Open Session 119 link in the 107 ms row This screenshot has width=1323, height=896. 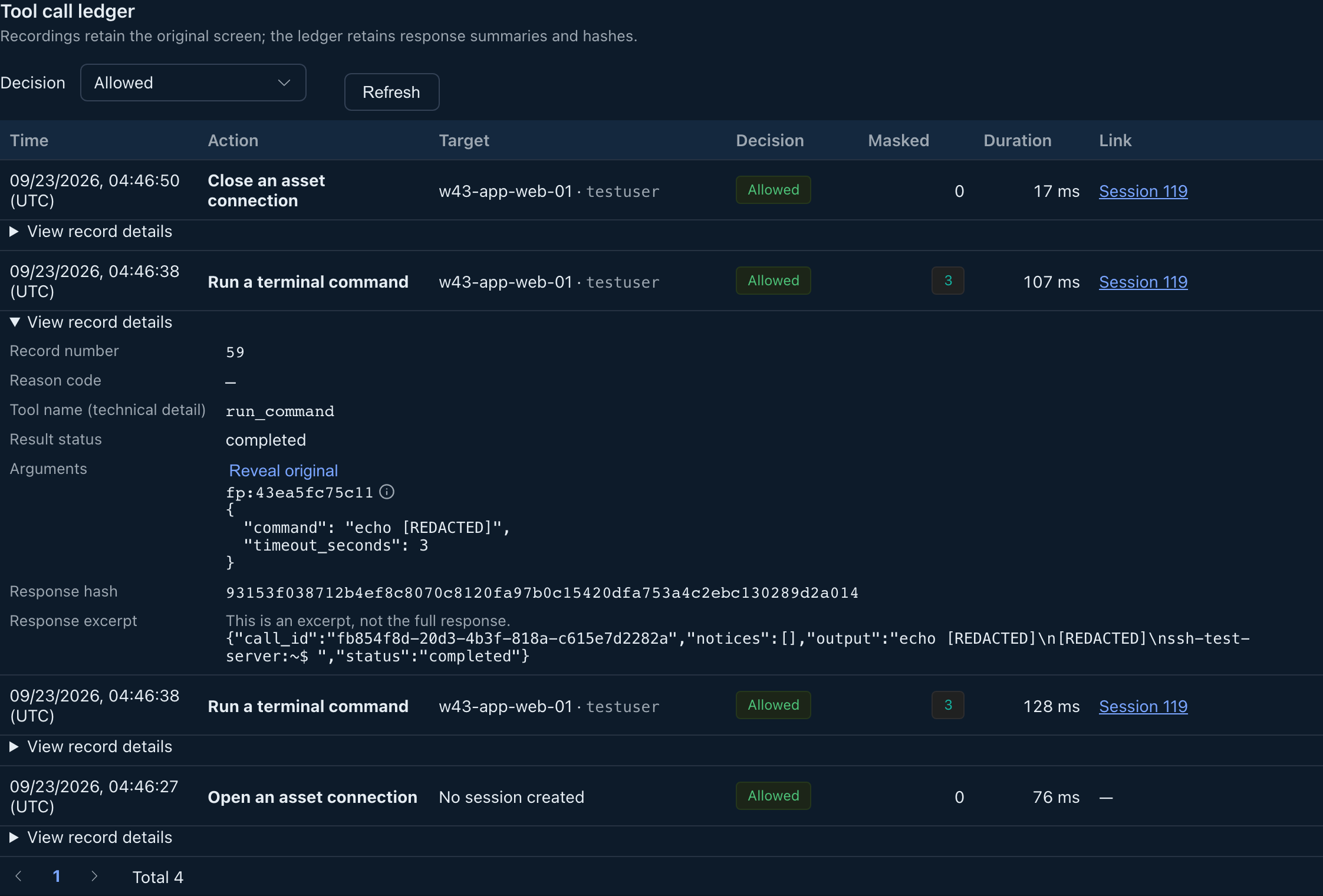coord(1143,282)
